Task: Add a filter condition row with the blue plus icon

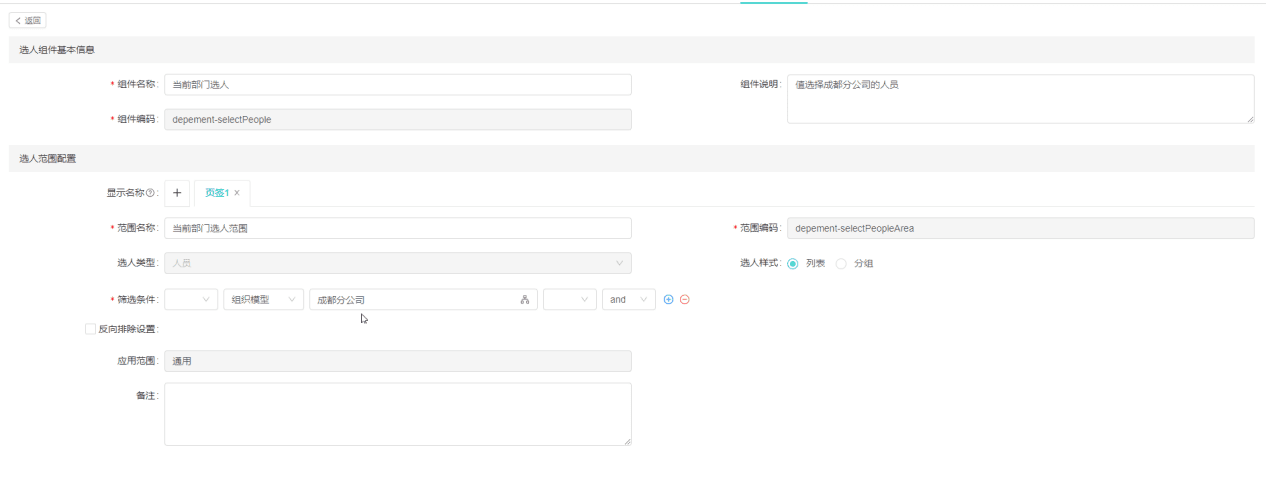Action: click(x=669, y=299)
